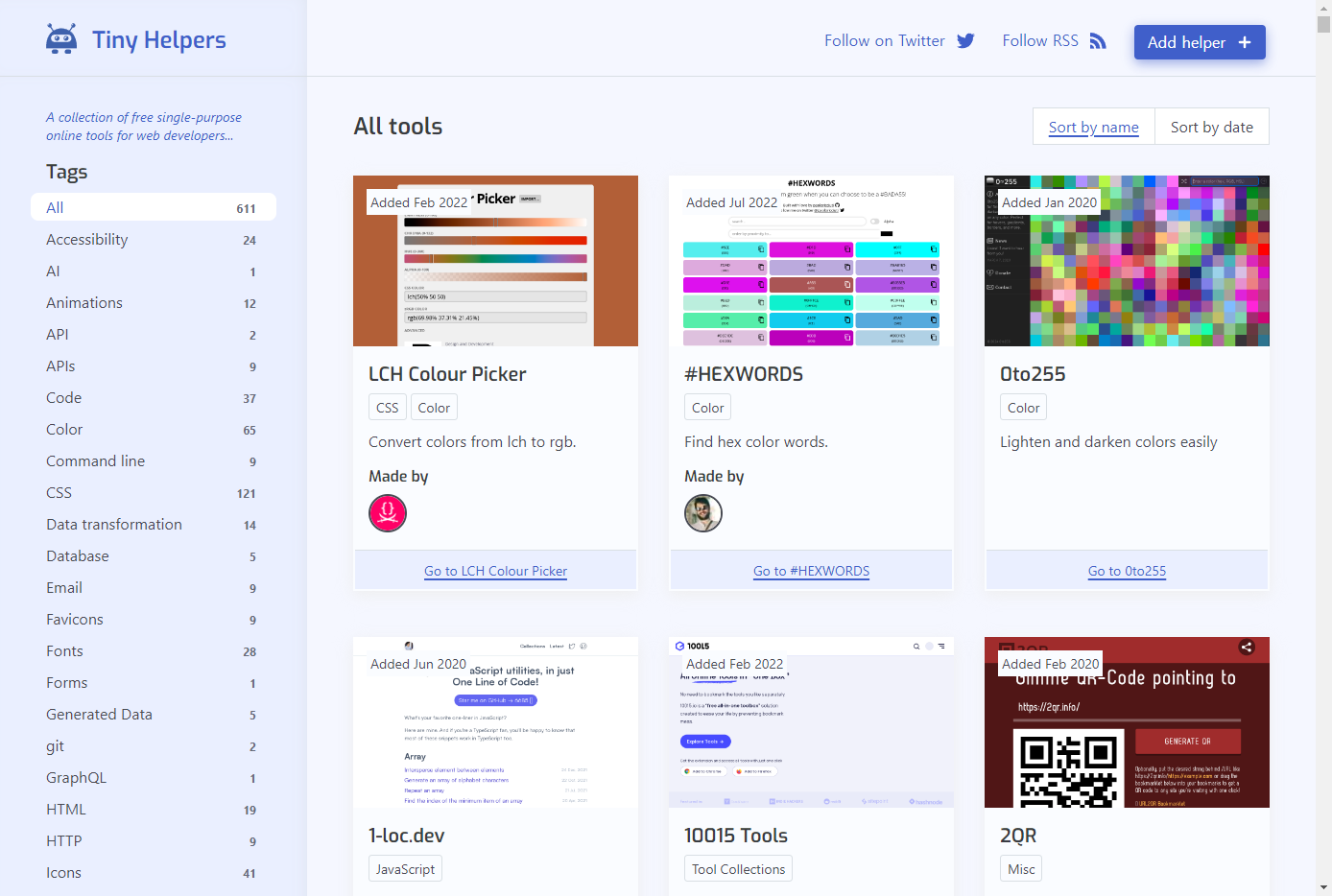The width and height of the screenshot is (1332, 896).
Task: Show tools tagged Email
Action: coord(154,587)
